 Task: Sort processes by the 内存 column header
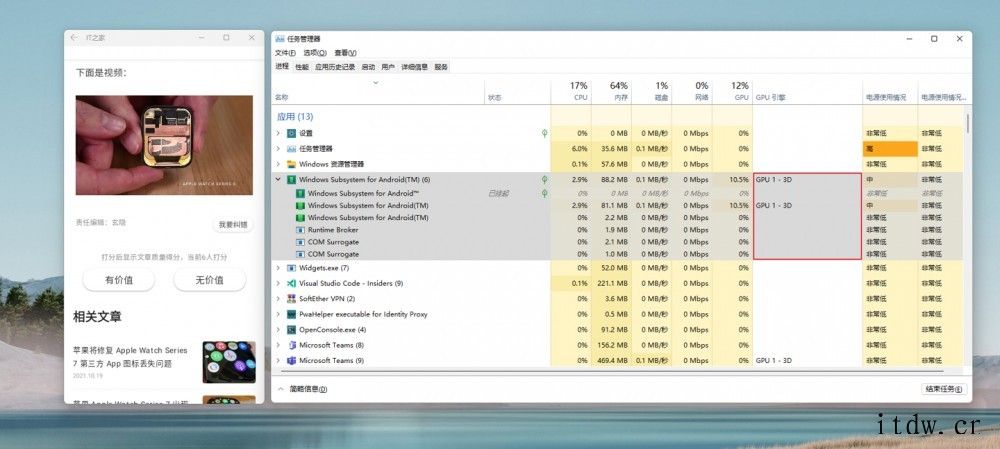tap(612, 91)
